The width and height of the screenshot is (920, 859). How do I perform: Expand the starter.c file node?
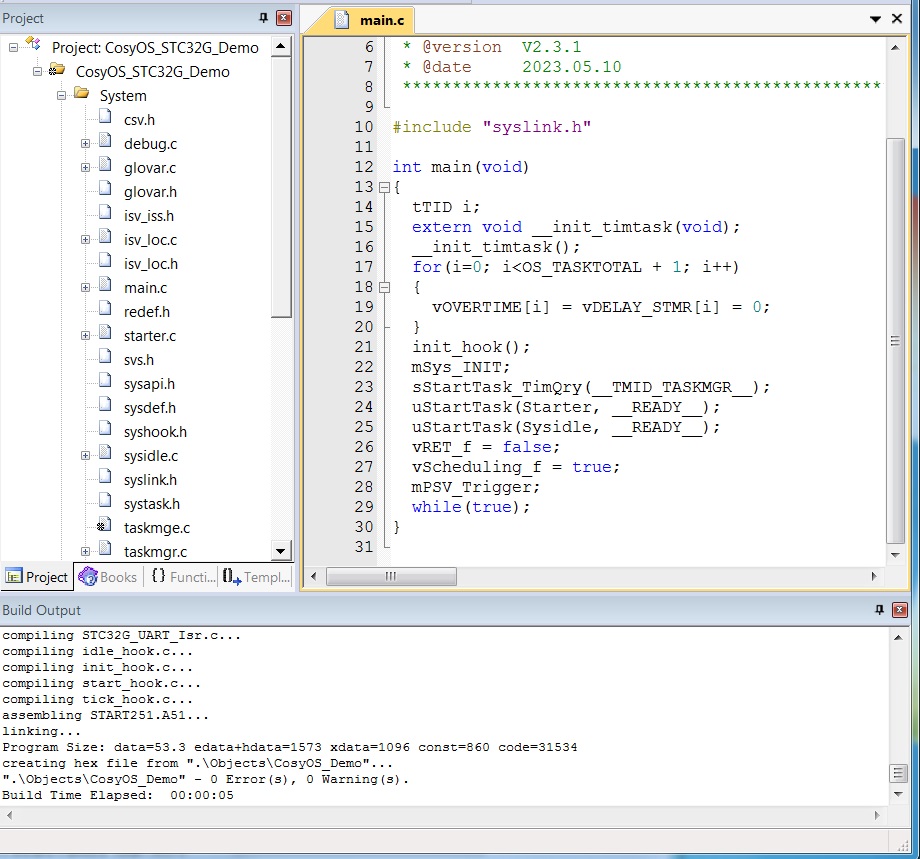[85, 336]
